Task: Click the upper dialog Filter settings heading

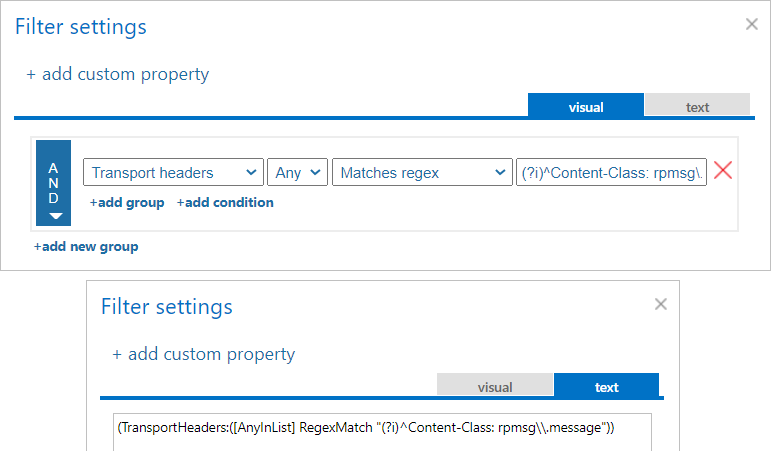Action: [81, 27]
